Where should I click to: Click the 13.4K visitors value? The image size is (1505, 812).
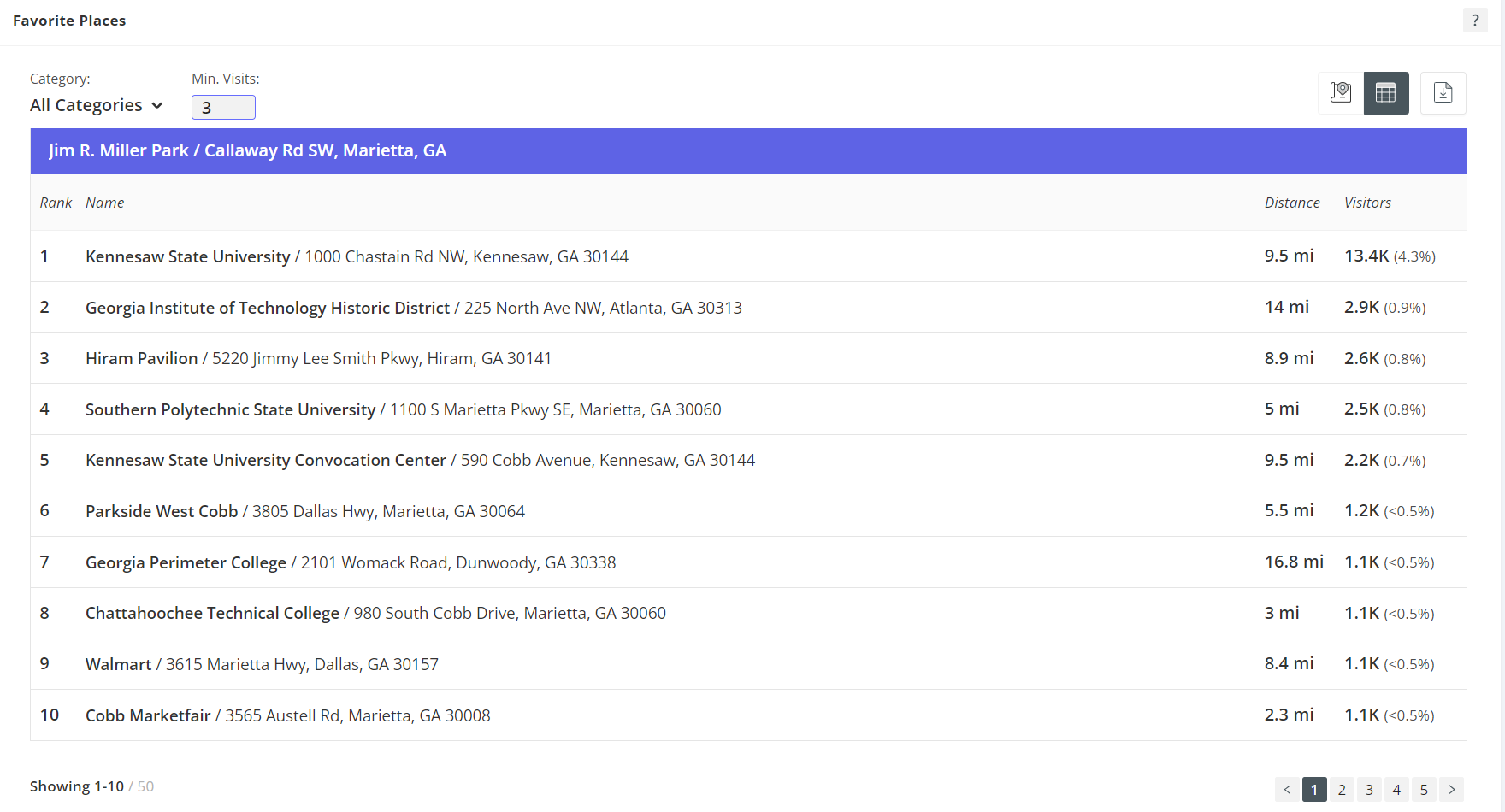pyautogui.click(x=1366, y=256)
